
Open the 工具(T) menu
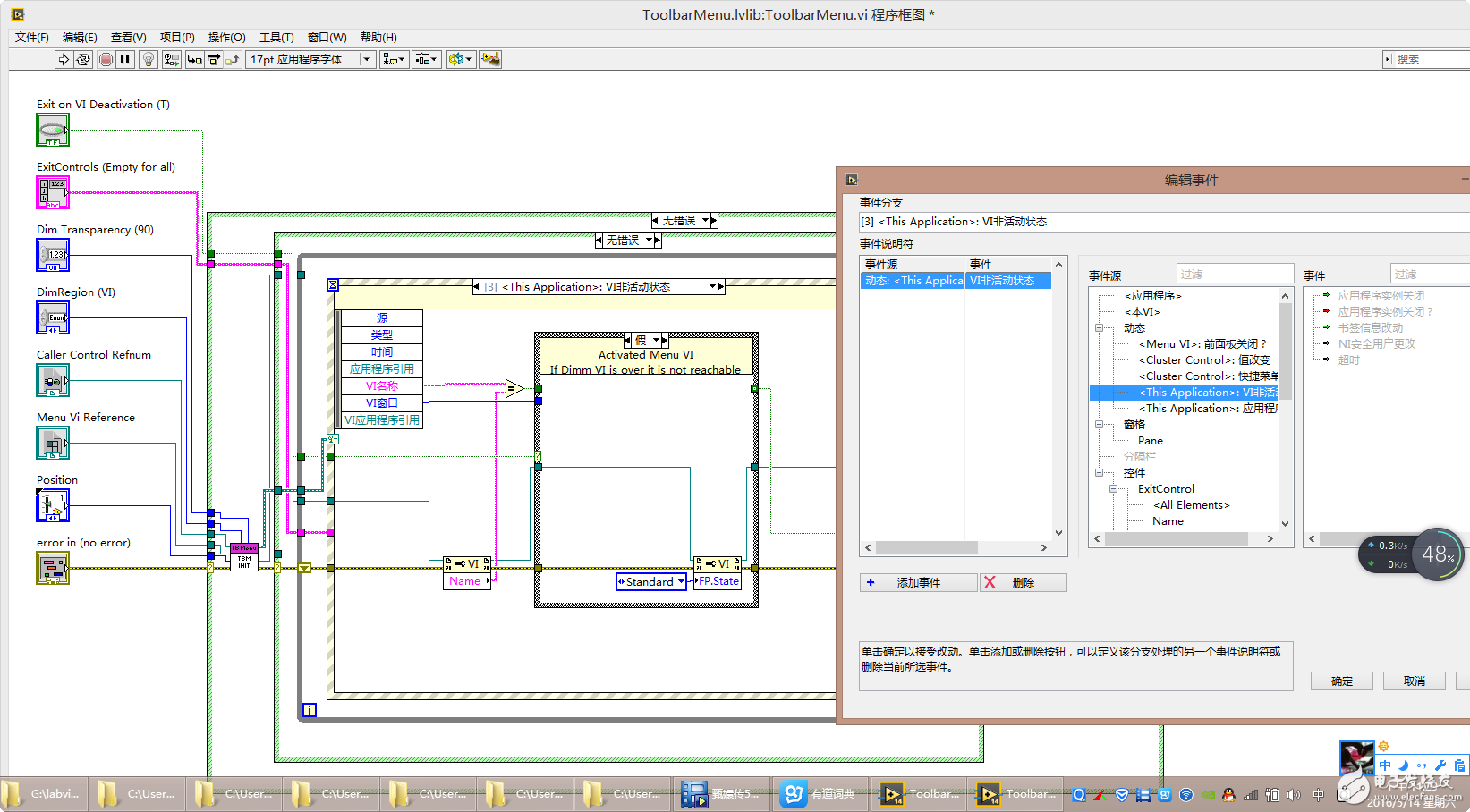(x=276, y=37)
